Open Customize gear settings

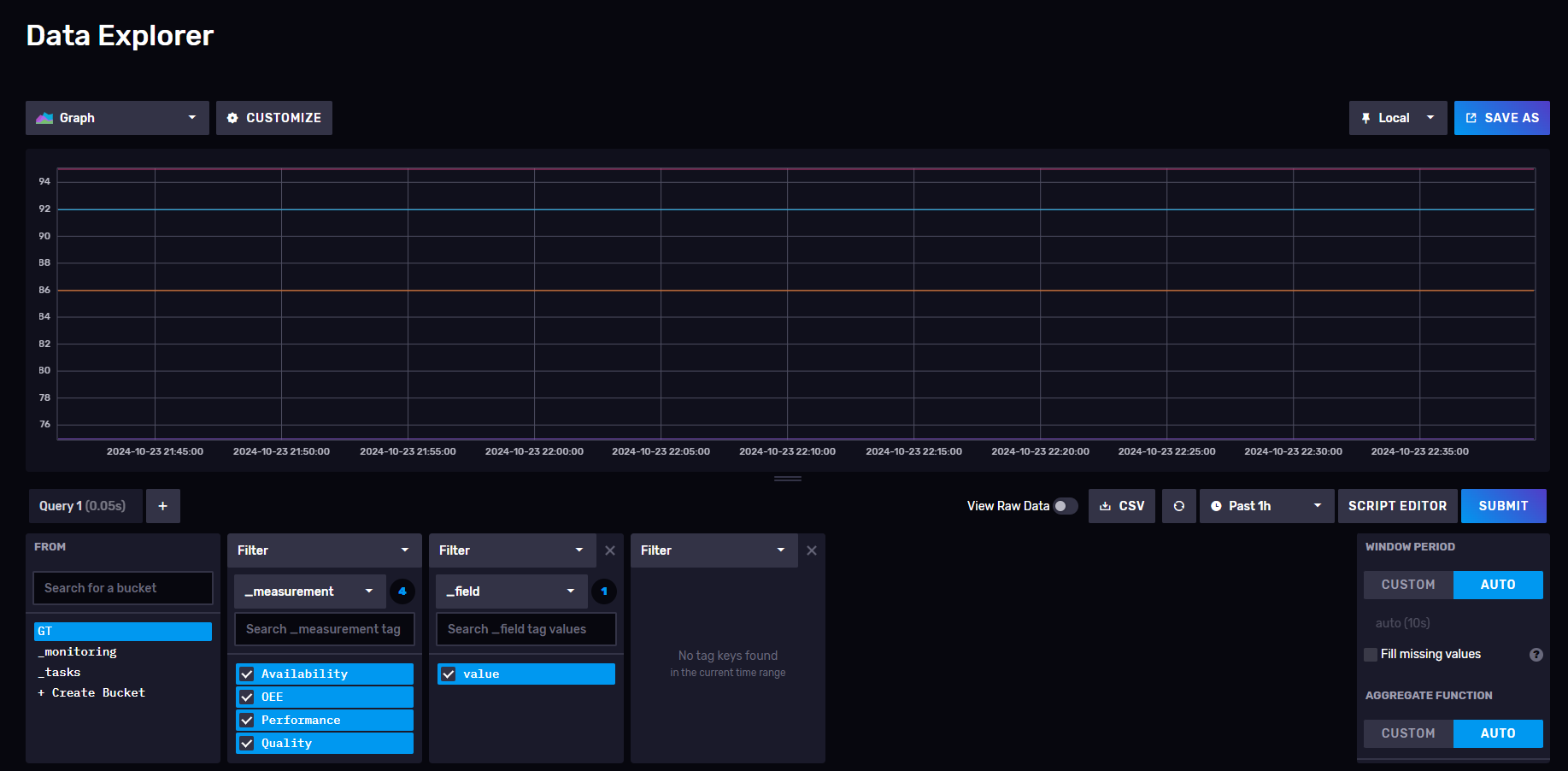point(273,118)
